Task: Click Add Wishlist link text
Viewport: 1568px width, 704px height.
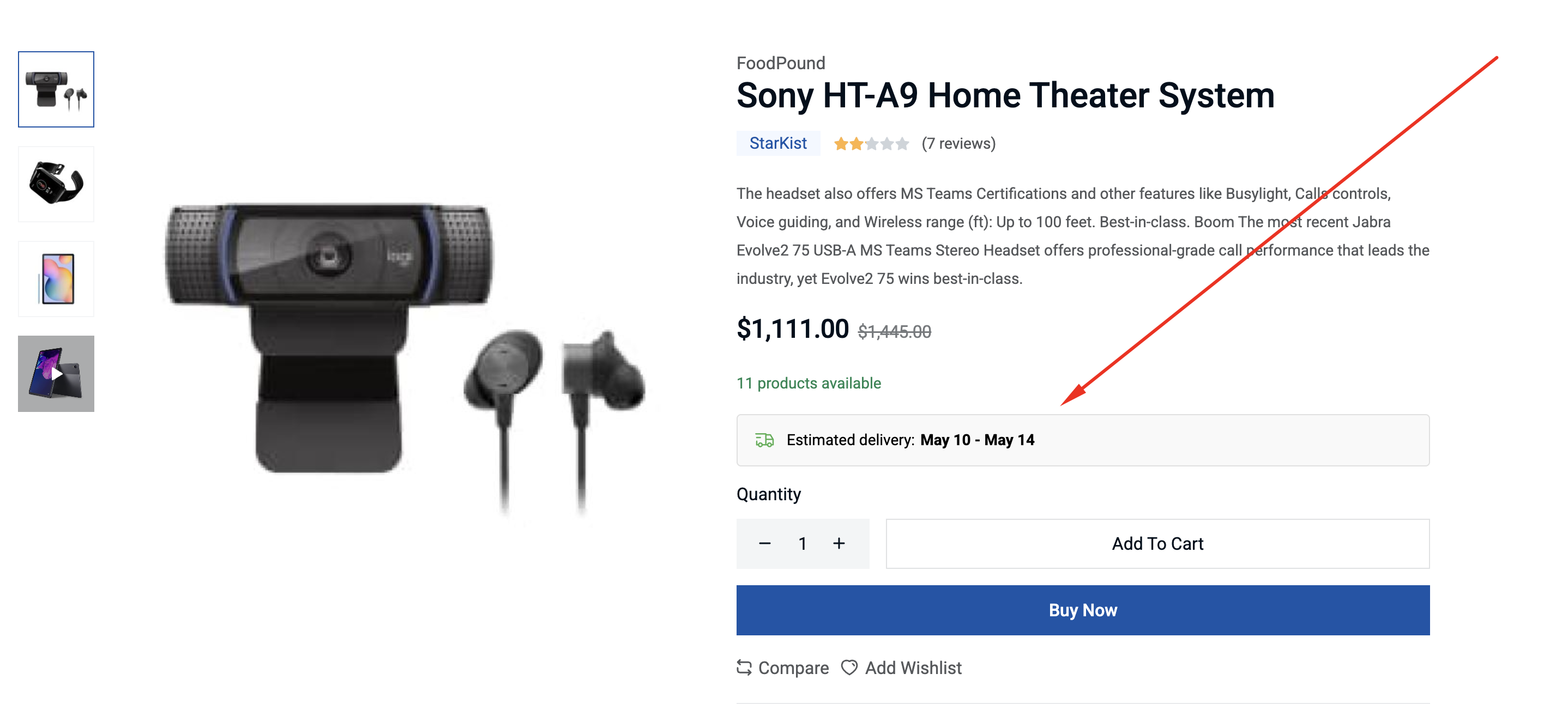Action: (x=913, y=667)
